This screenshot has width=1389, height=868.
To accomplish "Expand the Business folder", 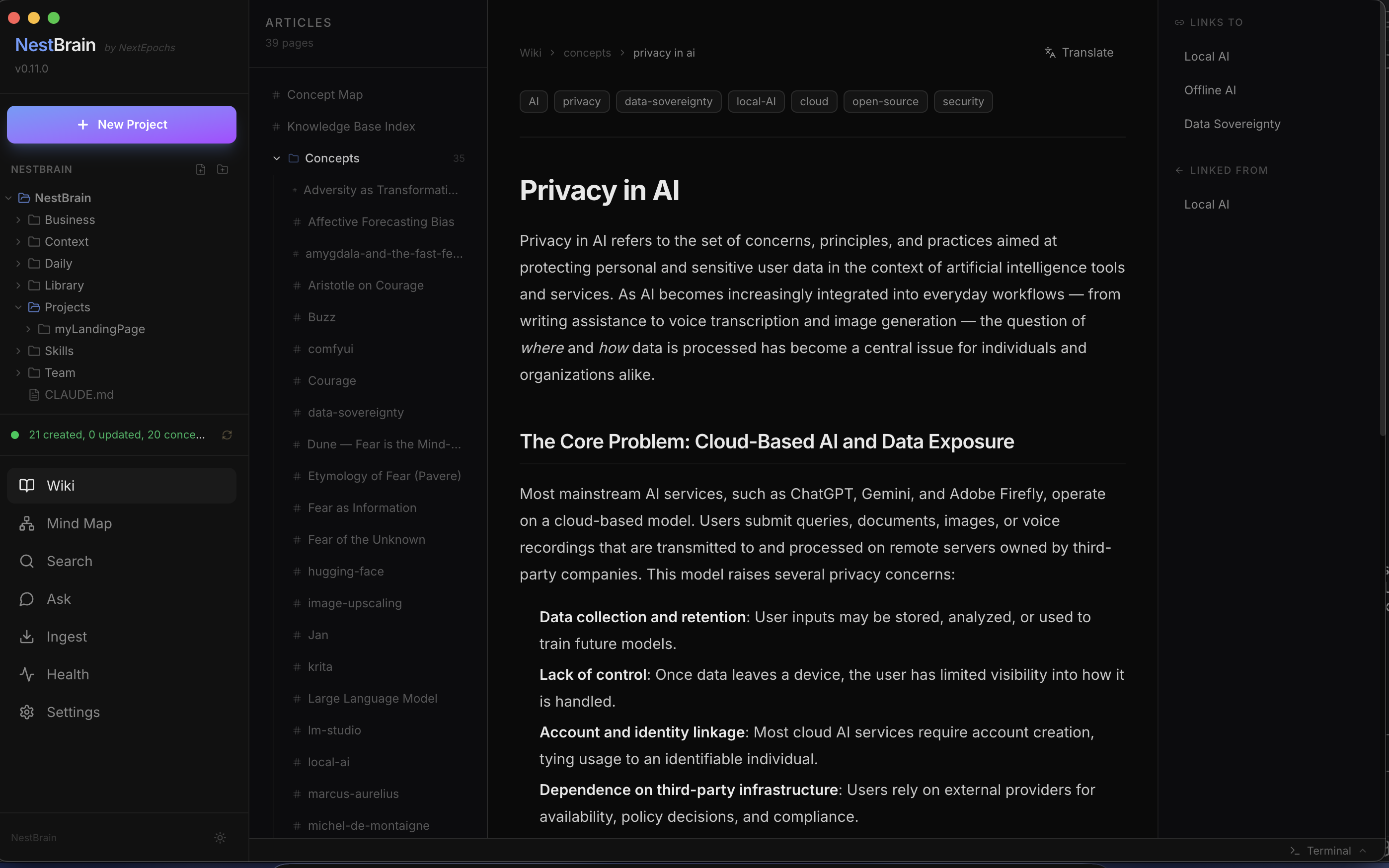I will pos(18,220).
